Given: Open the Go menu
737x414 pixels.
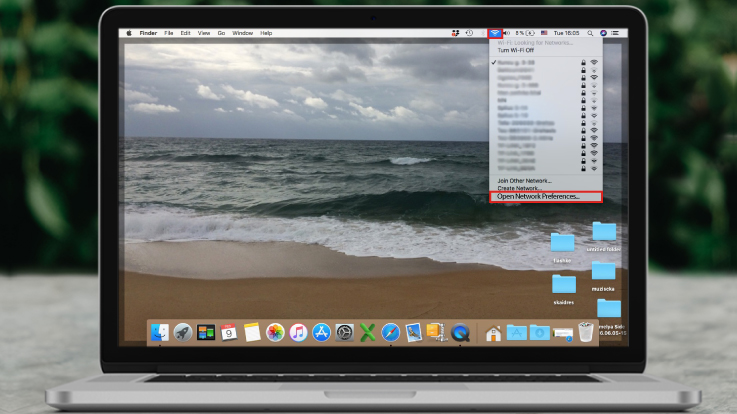Looking at the screenshot, I should (x=221, y=33).
